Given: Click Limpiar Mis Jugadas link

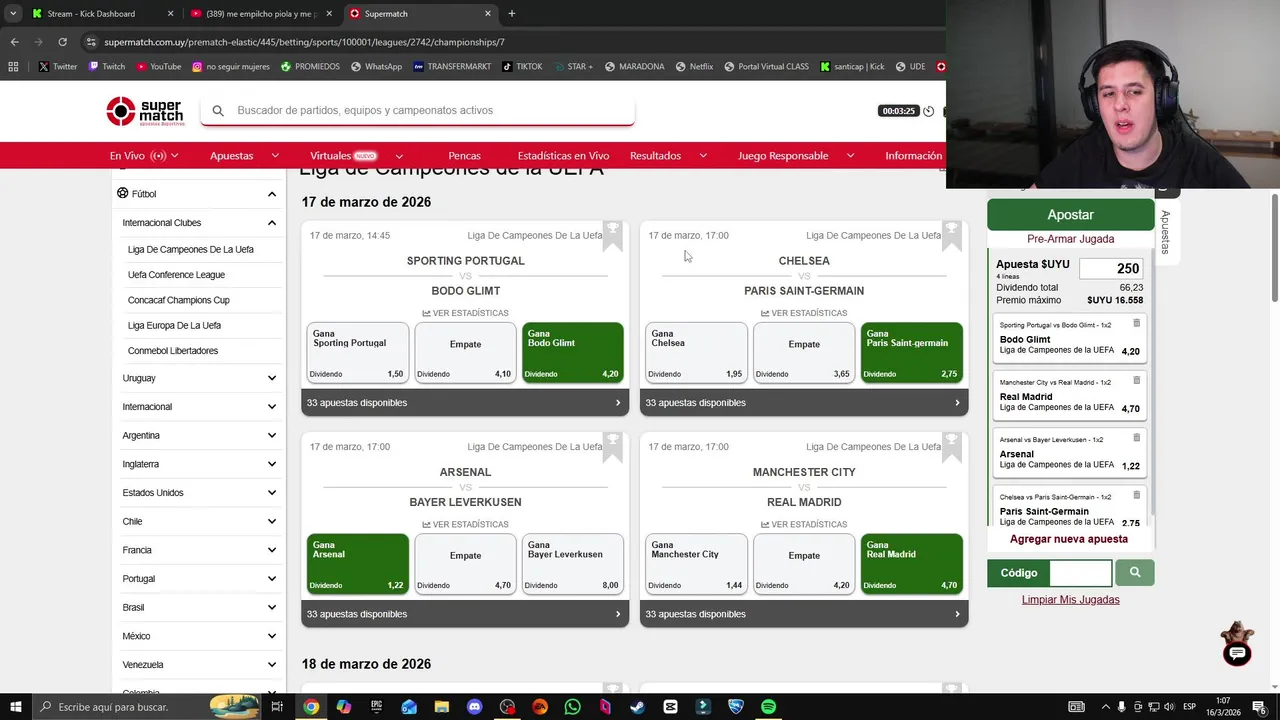Looking at the screenshot, I should [x=1070, y=600].
